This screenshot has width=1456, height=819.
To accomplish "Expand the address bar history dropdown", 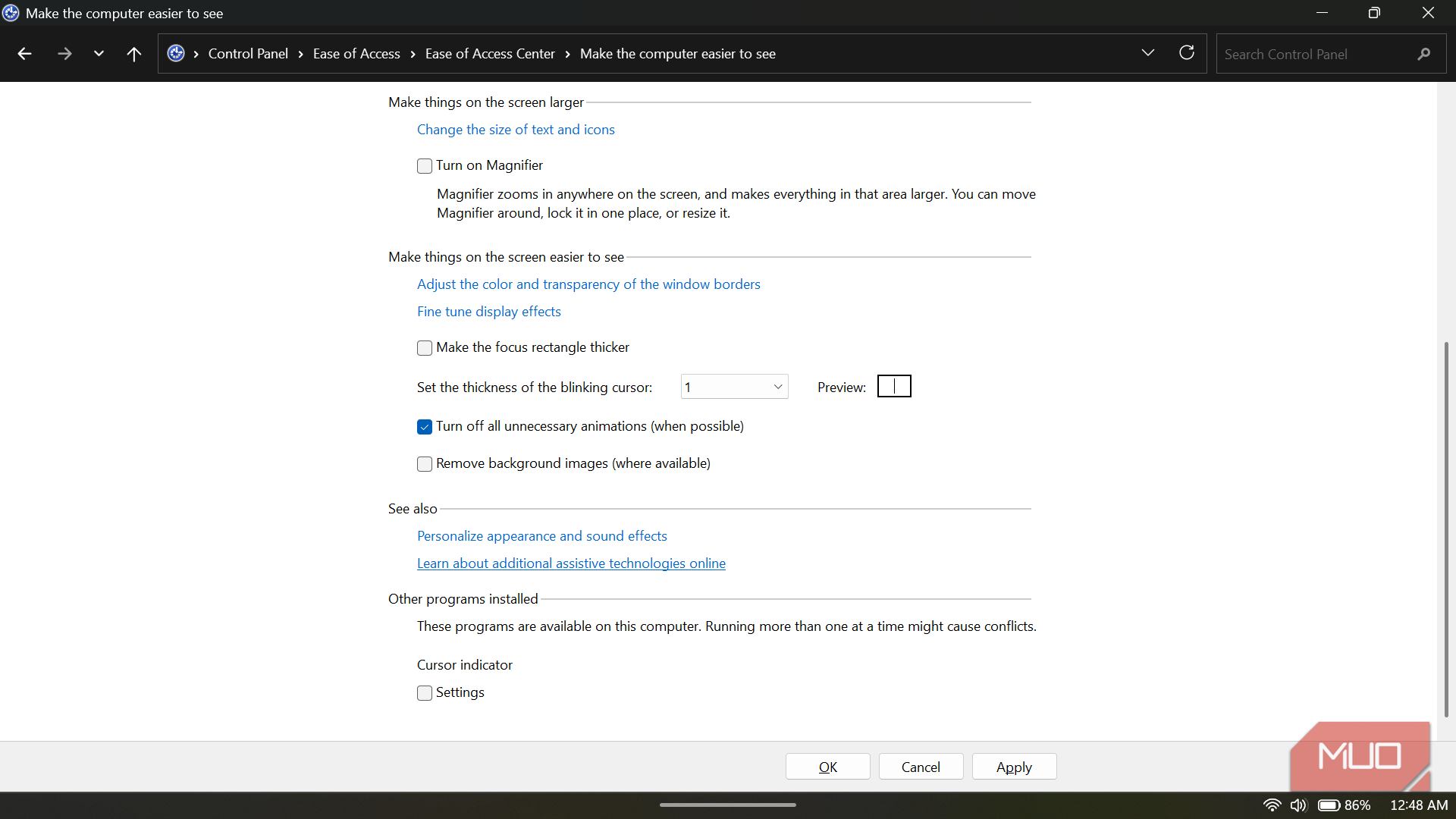I will (1148, 52).
